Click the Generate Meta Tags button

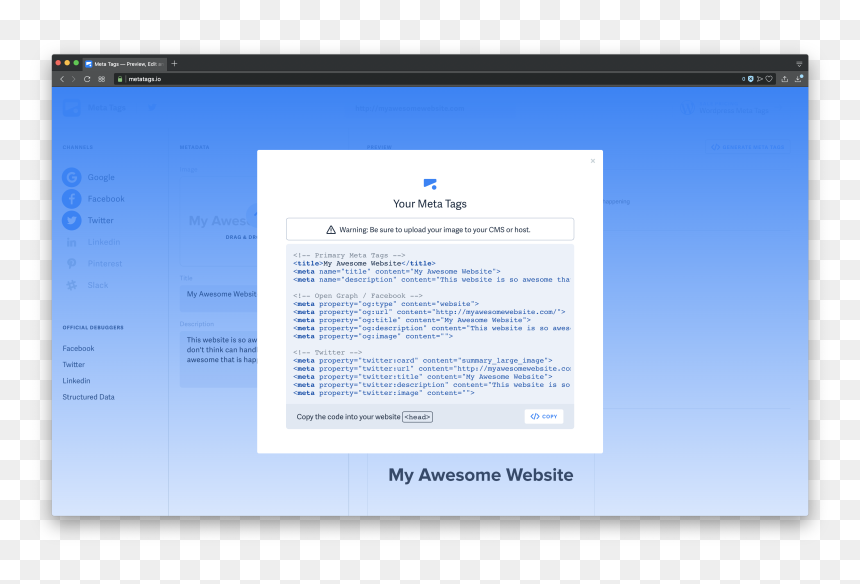point(748,147)
